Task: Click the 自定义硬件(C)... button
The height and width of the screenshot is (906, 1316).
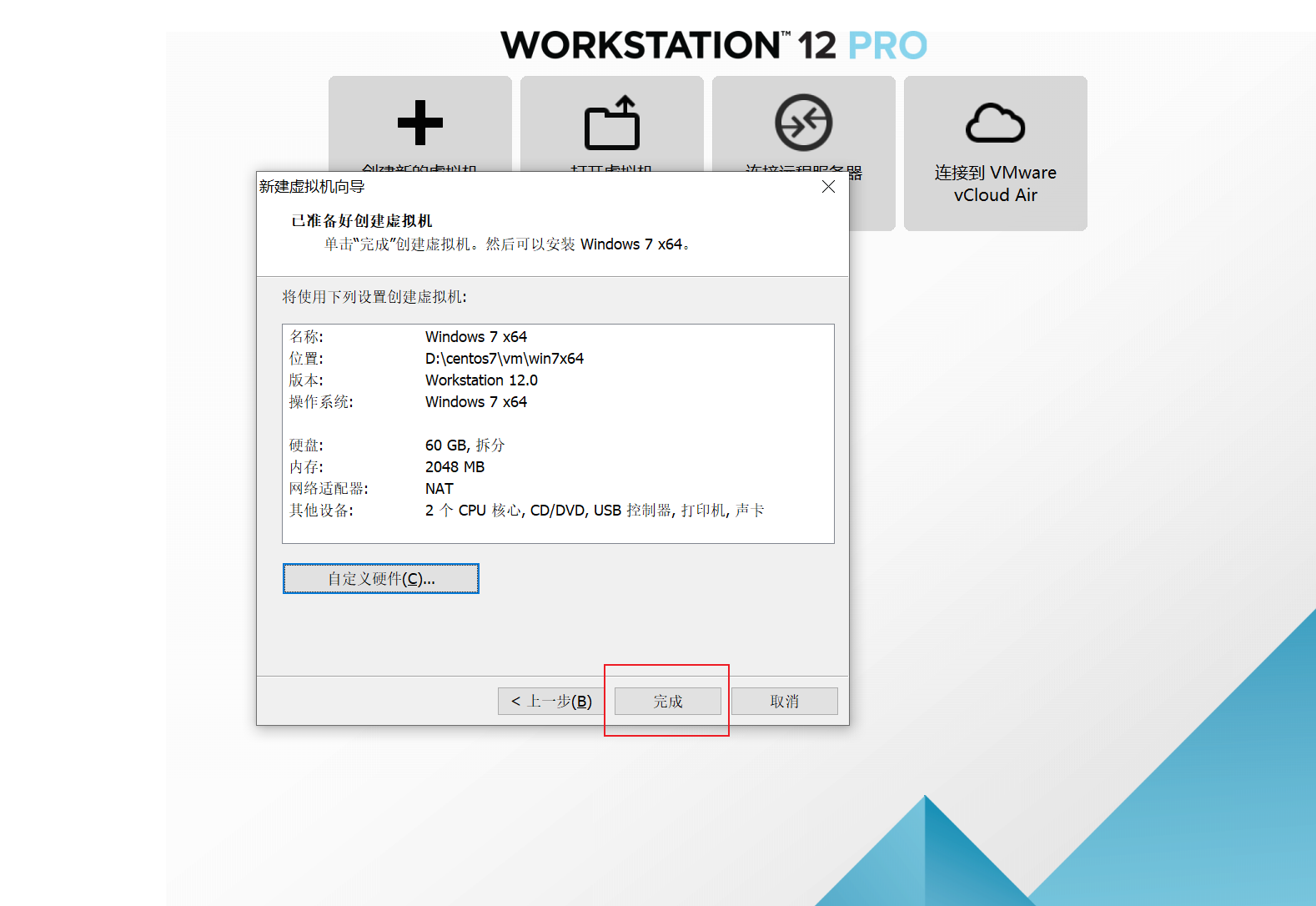Action: [x=381, y=579]
